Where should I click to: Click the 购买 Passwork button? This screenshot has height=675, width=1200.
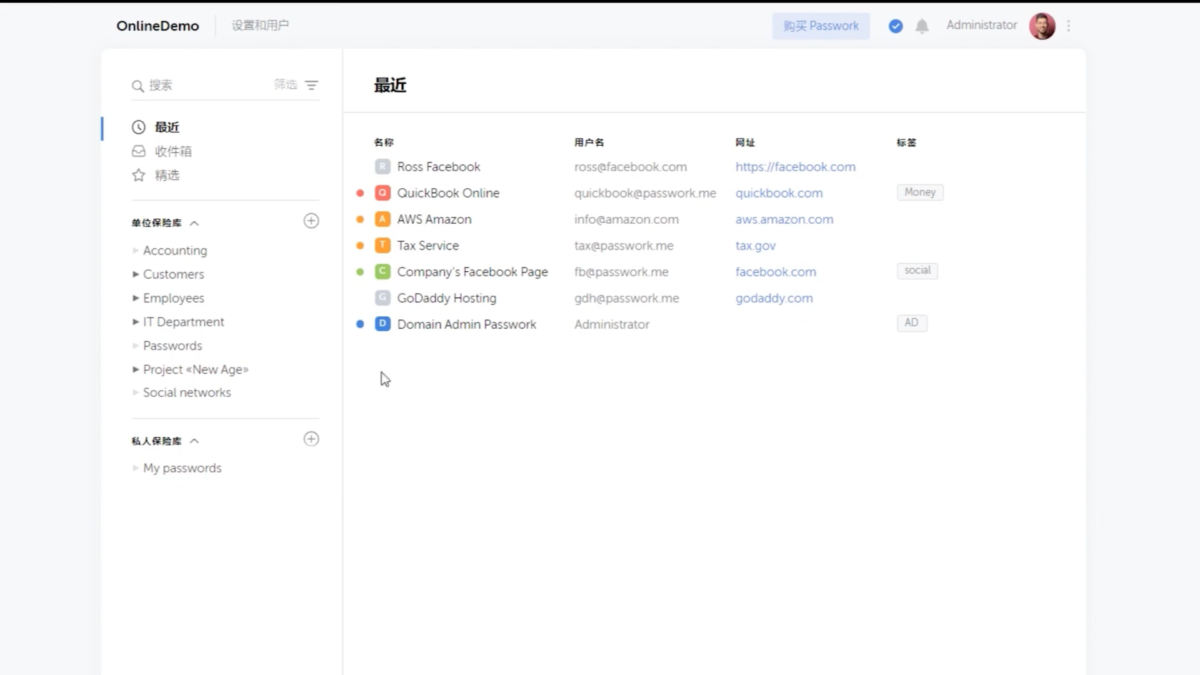coord(821,26)
